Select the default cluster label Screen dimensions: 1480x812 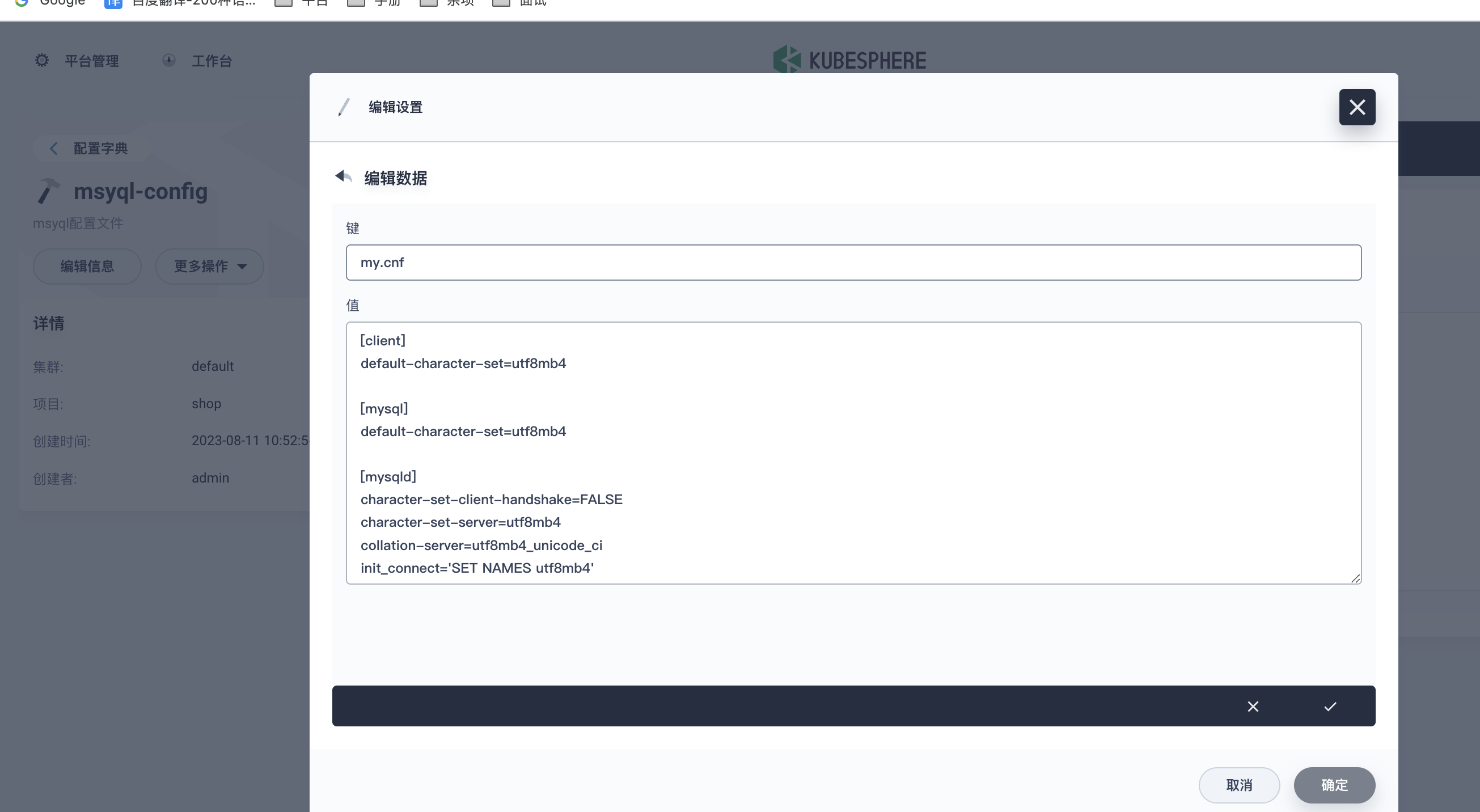coord(212,365)
